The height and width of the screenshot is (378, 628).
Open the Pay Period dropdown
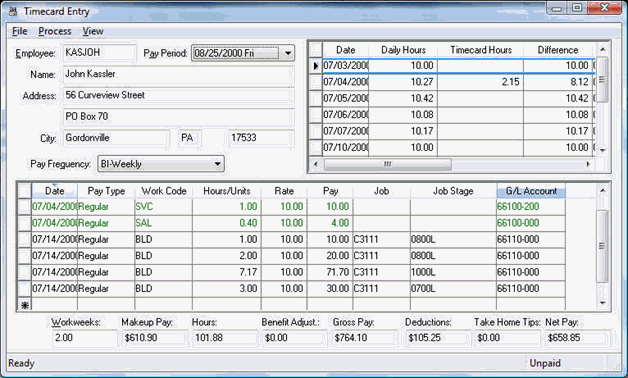(288, 53)
